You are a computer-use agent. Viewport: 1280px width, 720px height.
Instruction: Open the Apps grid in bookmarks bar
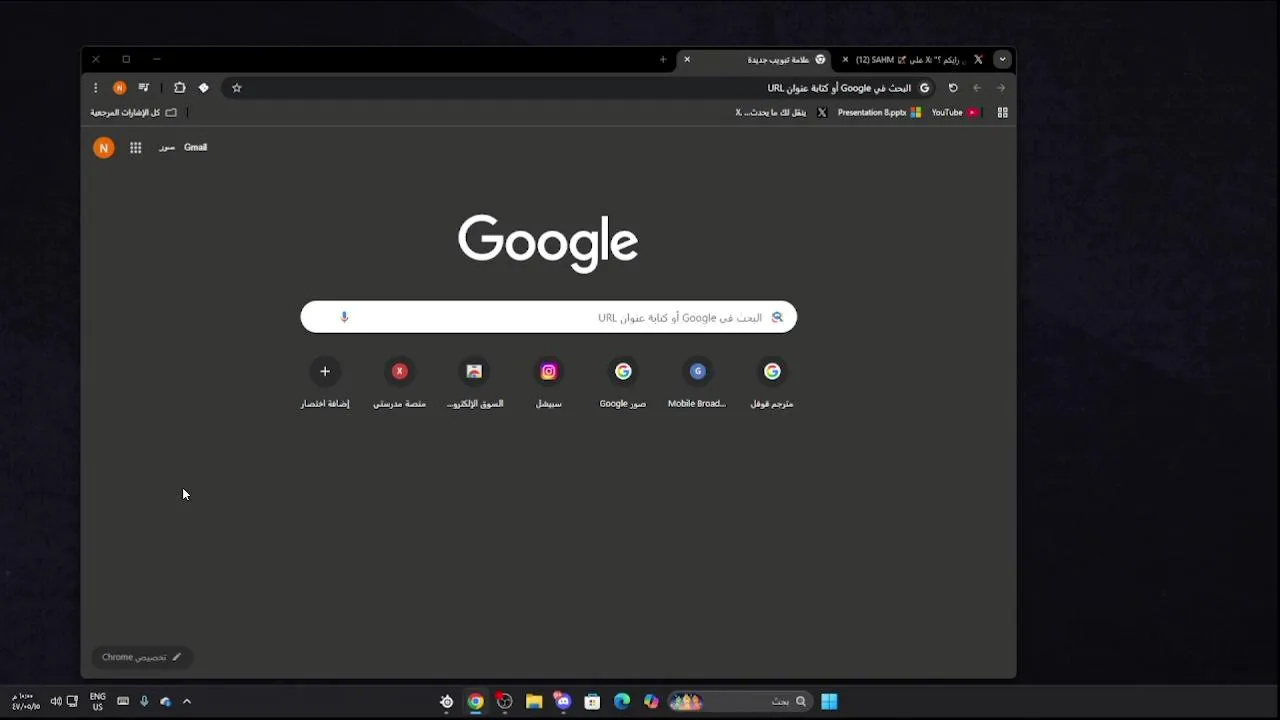[x=1002, y=113]
